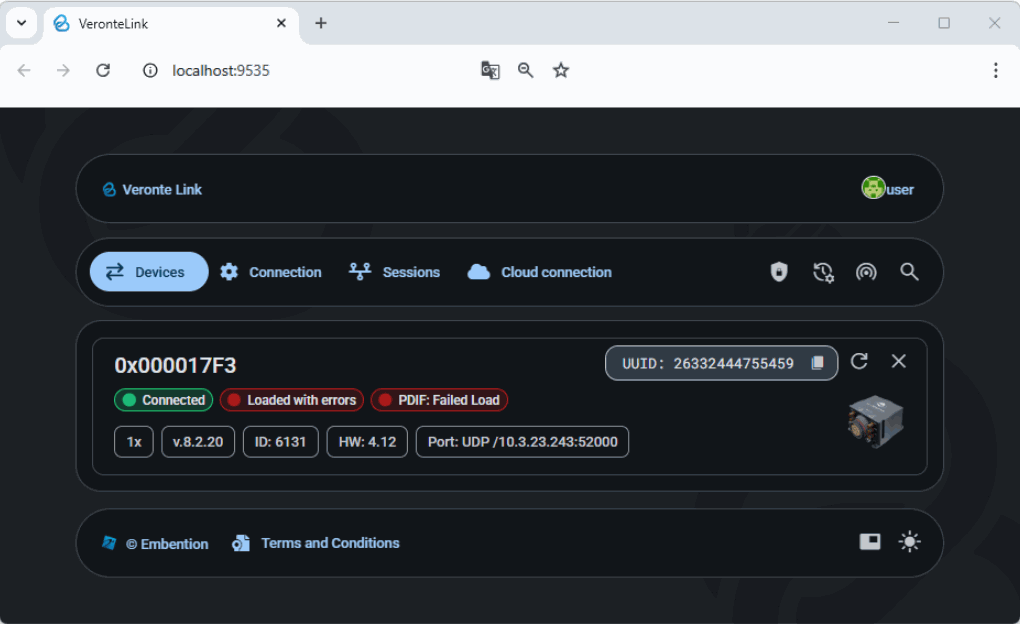This screenshot has width=1020, height=624.
Task: Bookmark this page with the star icon
Action: 561,70
